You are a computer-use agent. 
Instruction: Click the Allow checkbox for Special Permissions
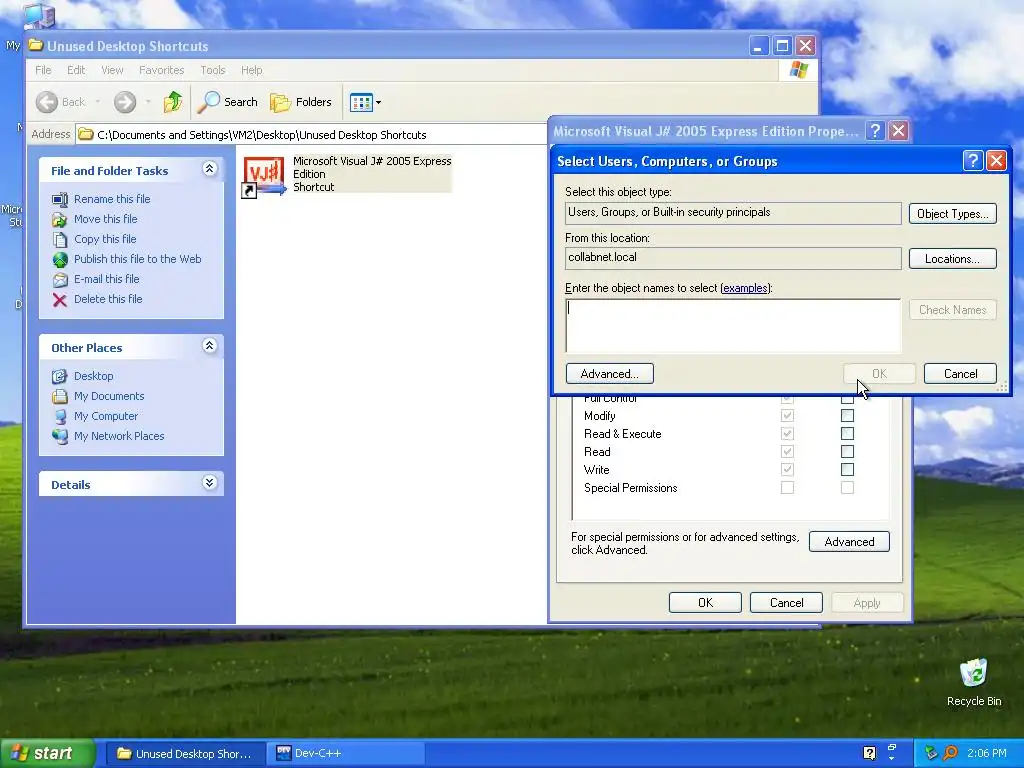[787, 488]
